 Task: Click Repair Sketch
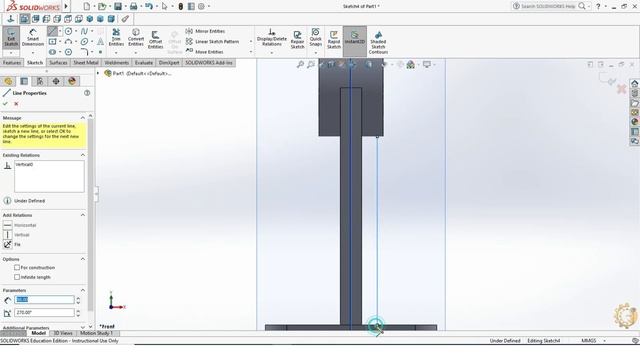click(x=297, y=40)
